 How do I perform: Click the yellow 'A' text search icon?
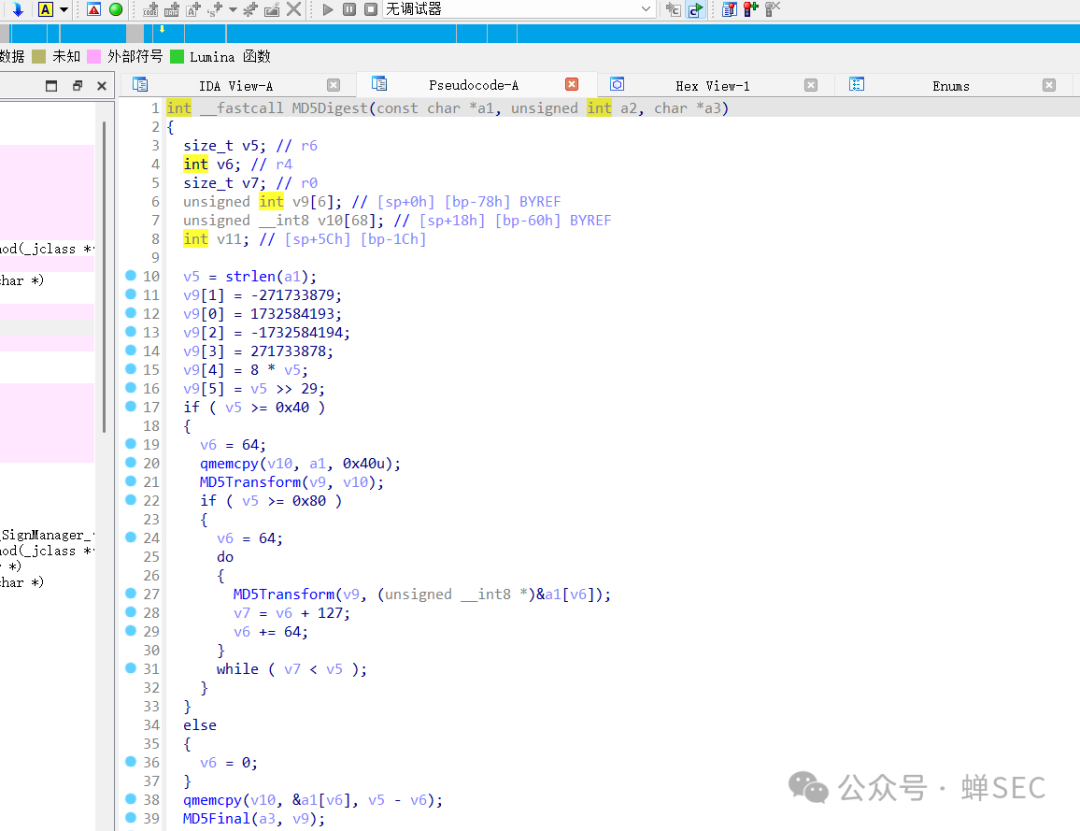point(45,9)
